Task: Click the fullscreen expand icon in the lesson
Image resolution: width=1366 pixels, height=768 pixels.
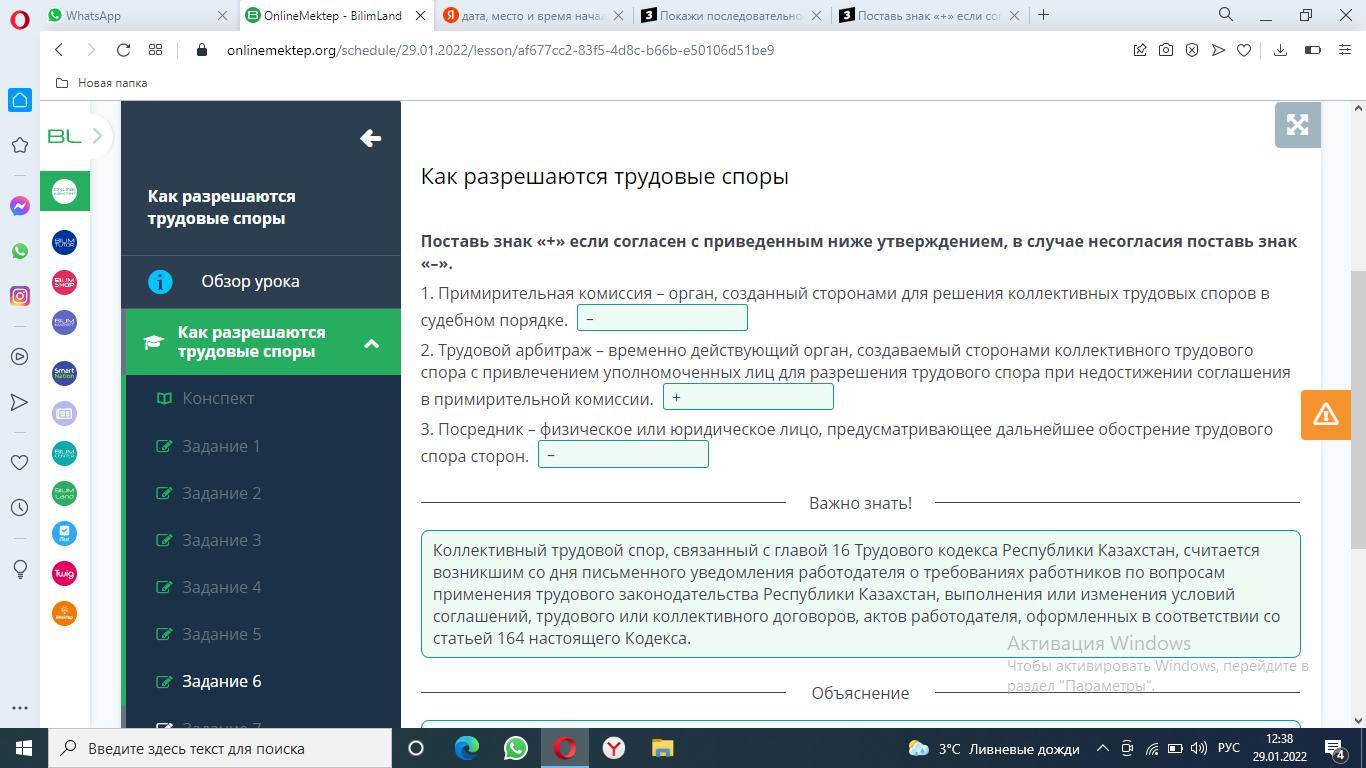Action: (x=1297, y=125)
